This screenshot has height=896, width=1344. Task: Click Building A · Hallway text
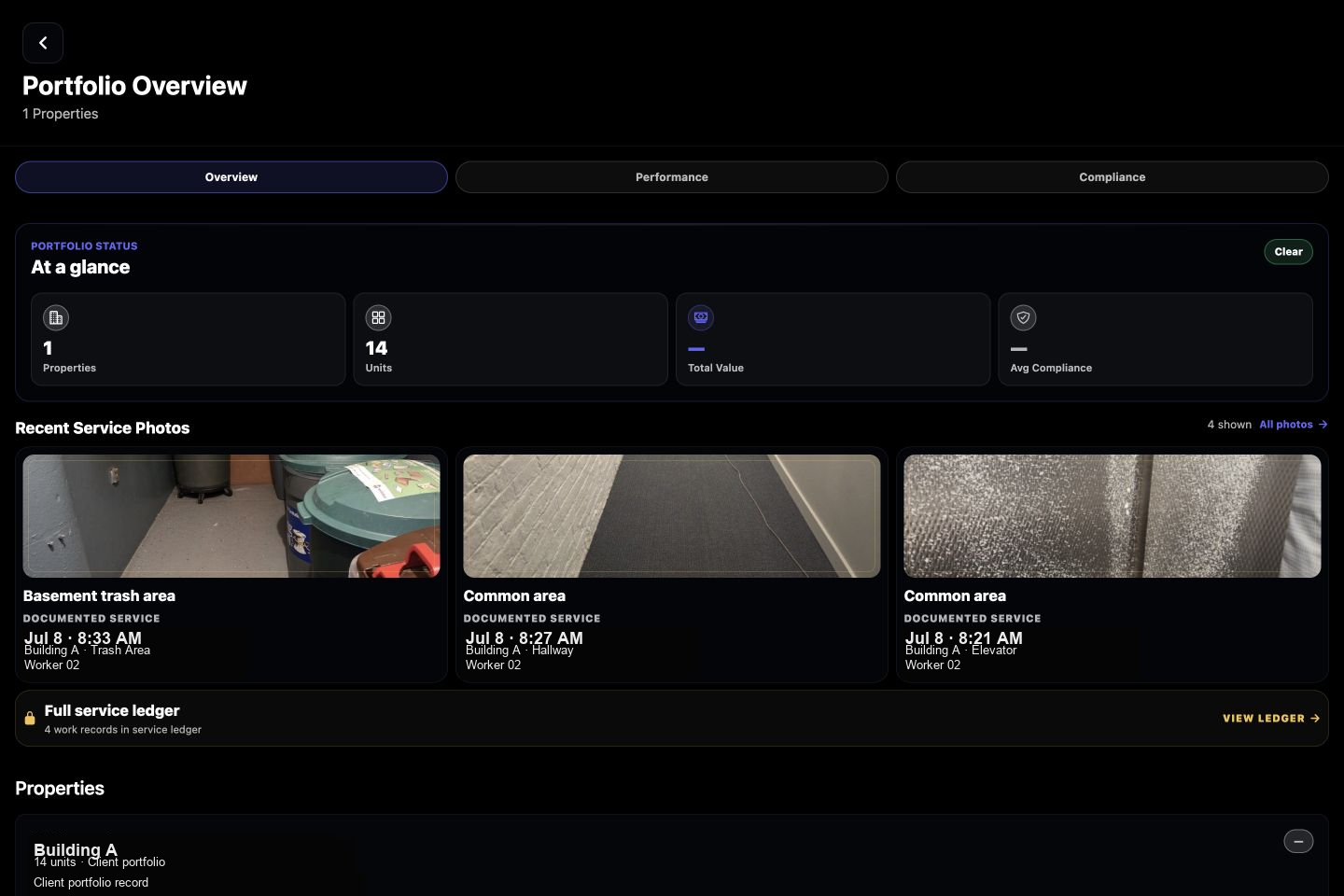(x=519, y=651)
